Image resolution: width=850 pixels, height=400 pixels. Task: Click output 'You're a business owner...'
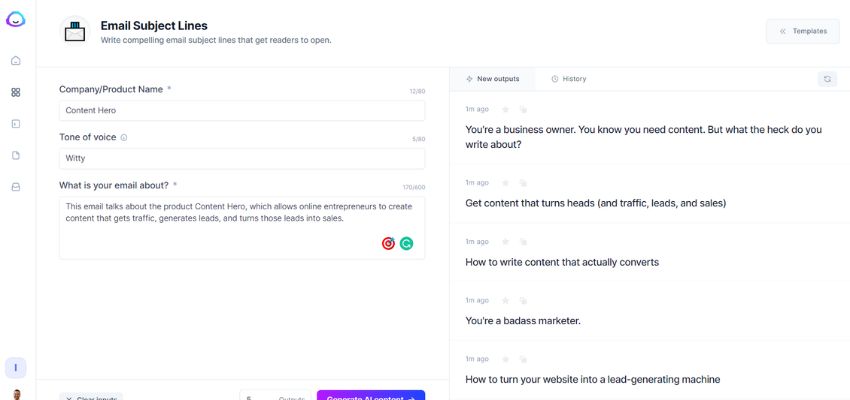click(x=643, y=137)
